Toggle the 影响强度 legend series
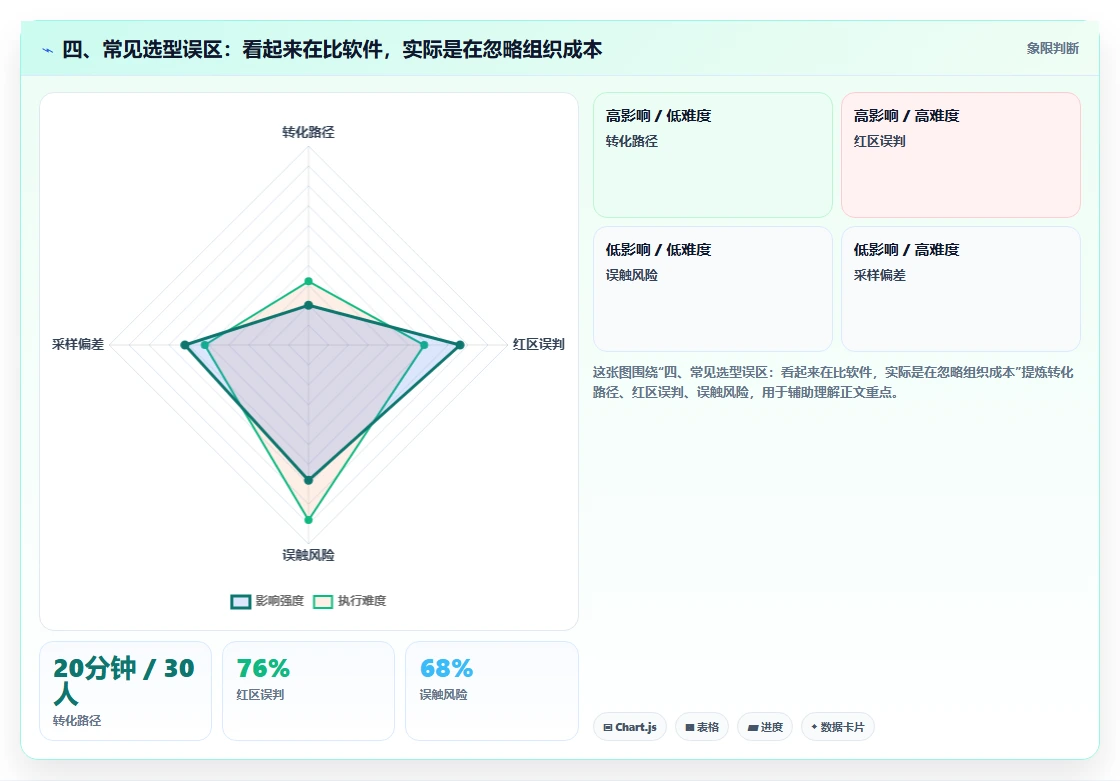1120x781 pixels. tap(267, 601)
